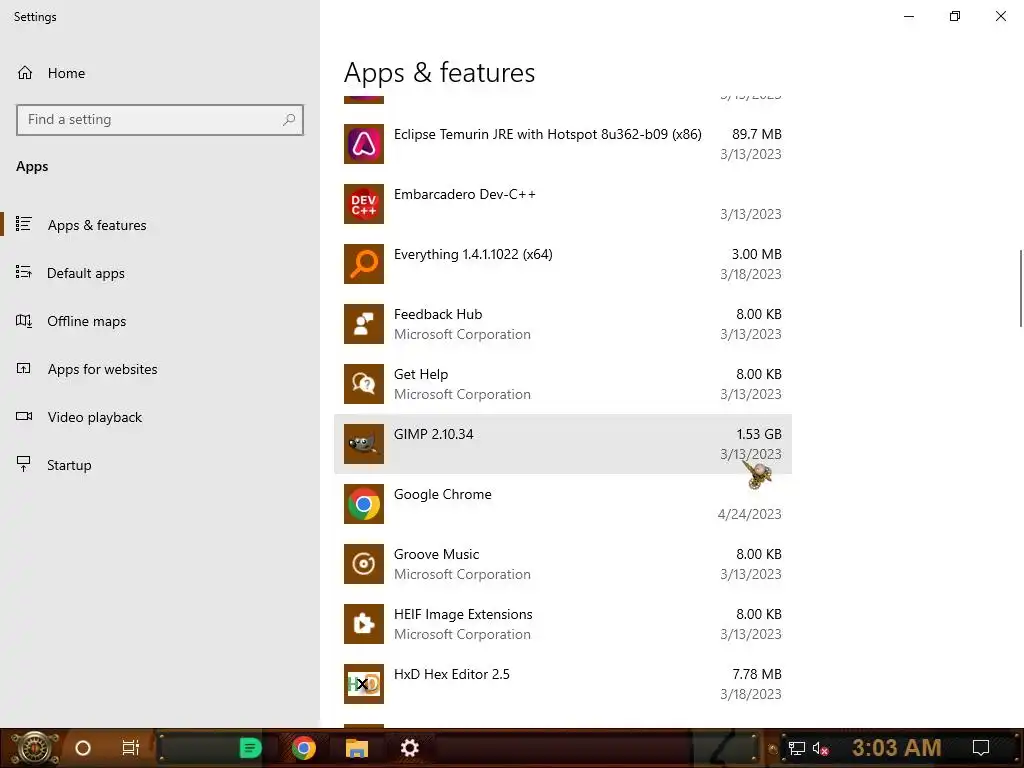Launch Chrome from the taskbar
The width and height of the screenshot is (1024, 768).
click(x=304, y=748)
